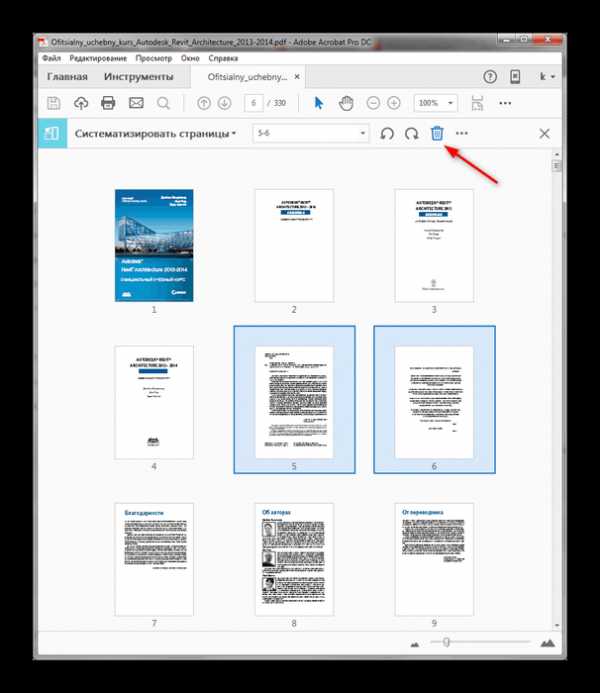Open the page range 5-6 dropdown
The image size is (600, 693).
[x=311, y=133]
